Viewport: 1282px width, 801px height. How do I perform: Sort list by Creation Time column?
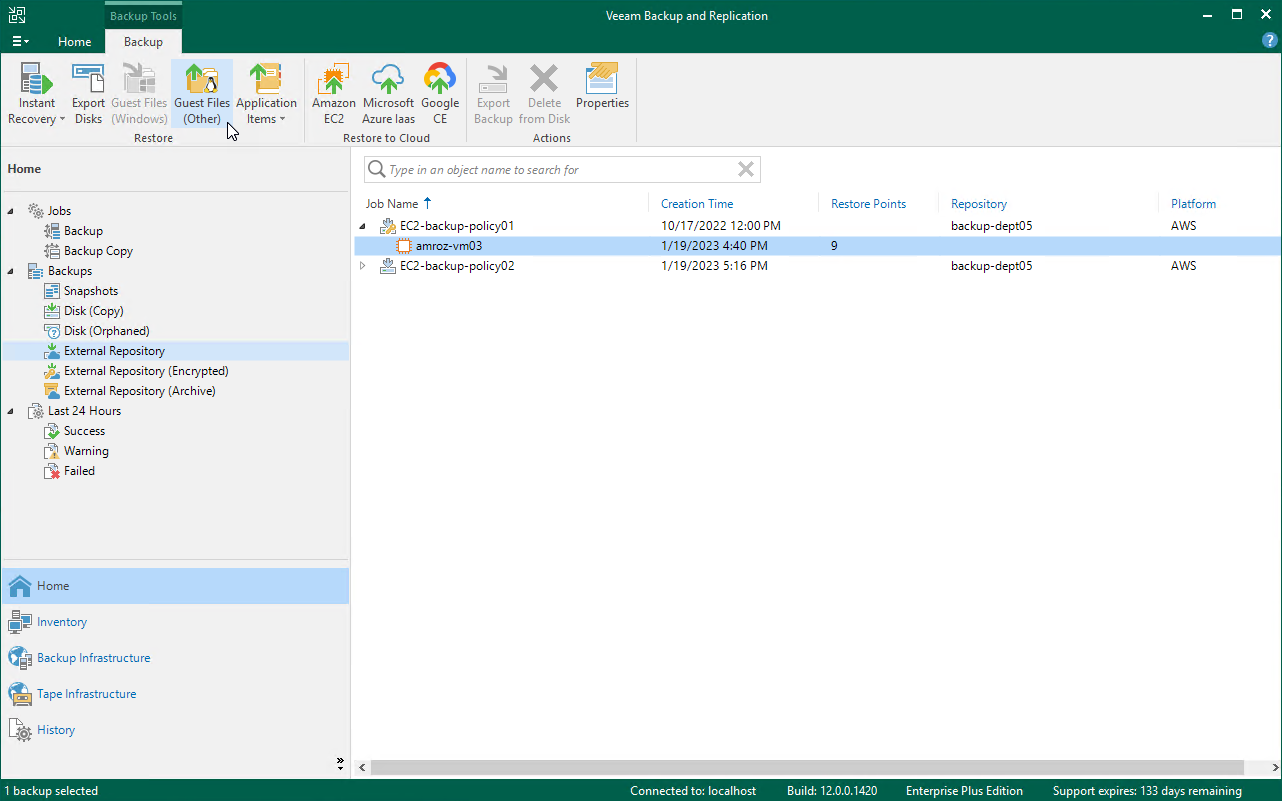tap(697, 204)
